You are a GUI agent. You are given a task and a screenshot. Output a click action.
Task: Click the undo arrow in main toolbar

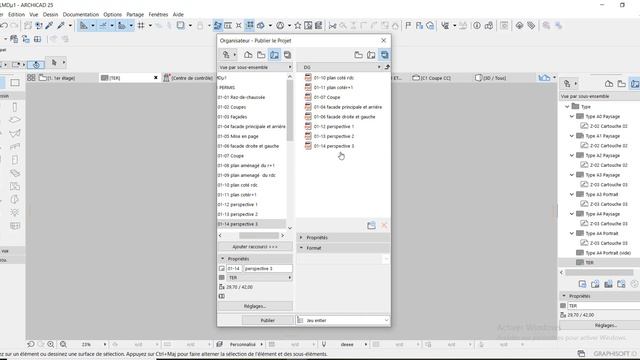point(4,26)
